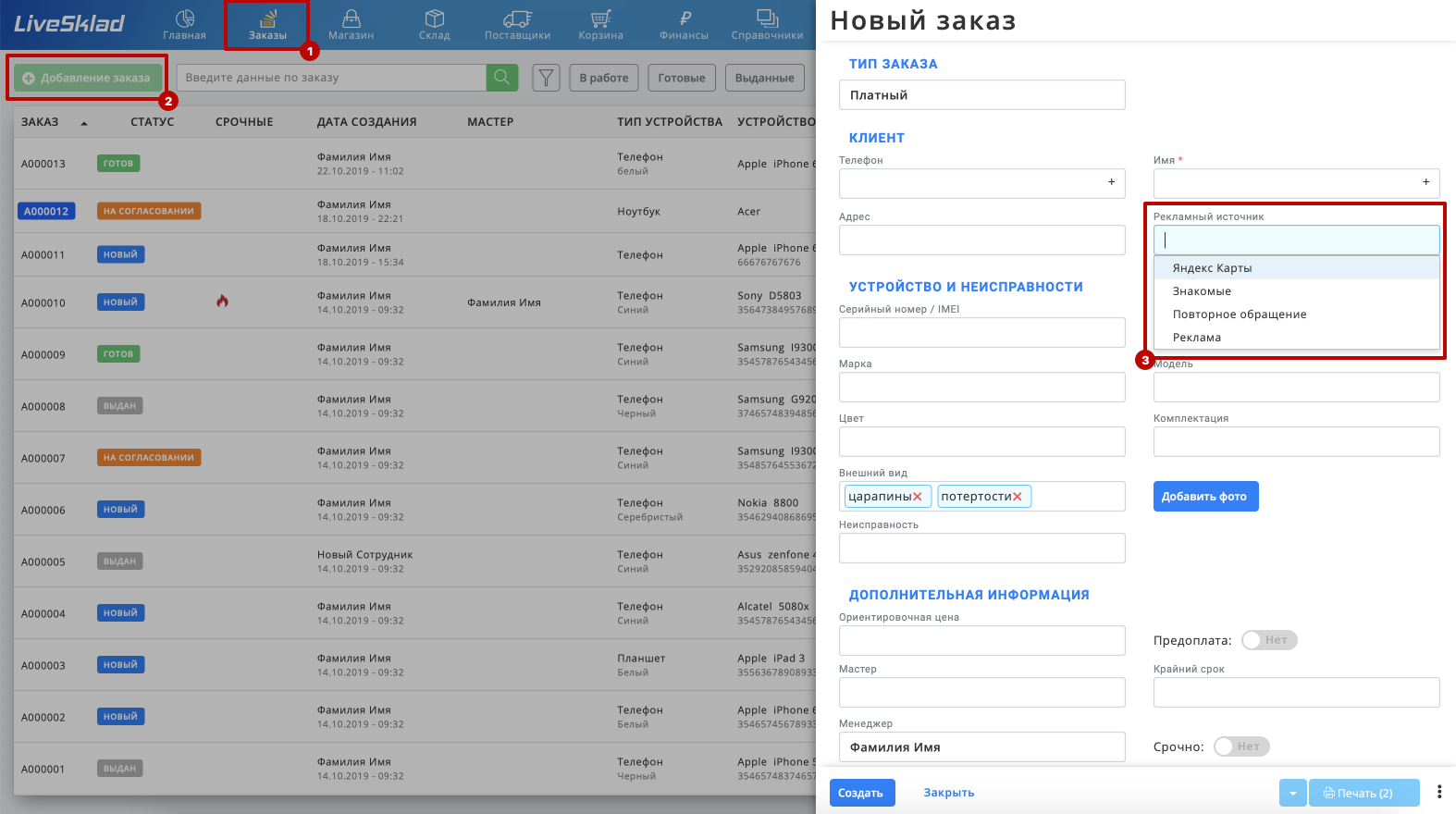The width and height of the screenshot is (1456, 814).
Task: Select order A000001 row
Action: [x=414, y=769]
